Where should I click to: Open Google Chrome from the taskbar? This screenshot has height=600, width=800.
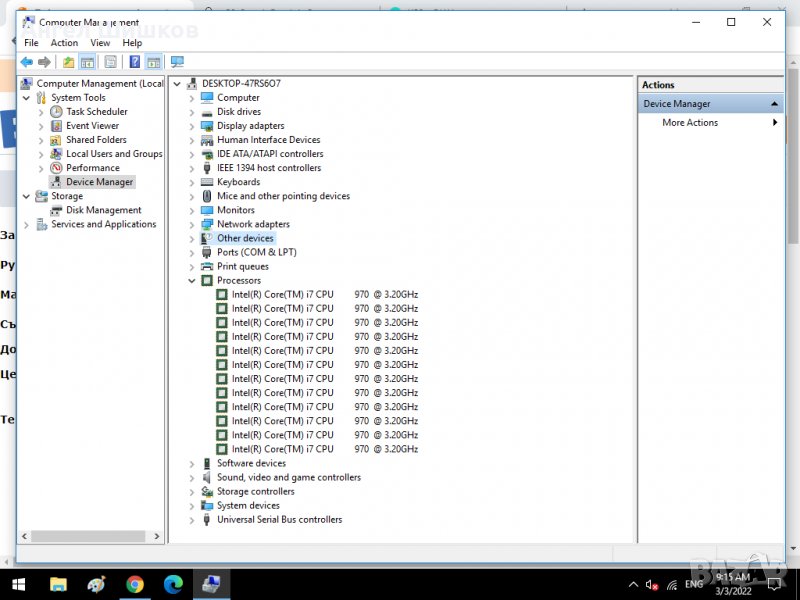(x=135, y=584)
